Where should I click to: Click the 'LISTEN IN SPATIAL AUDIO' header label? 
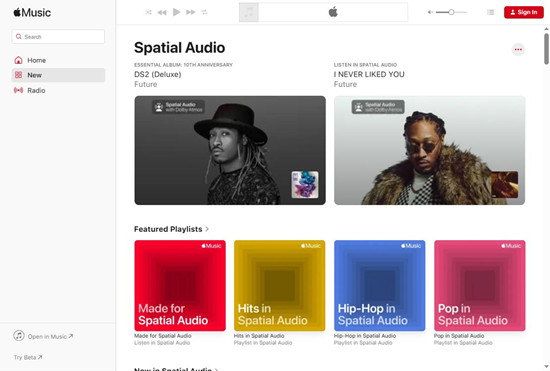(365, 65)
